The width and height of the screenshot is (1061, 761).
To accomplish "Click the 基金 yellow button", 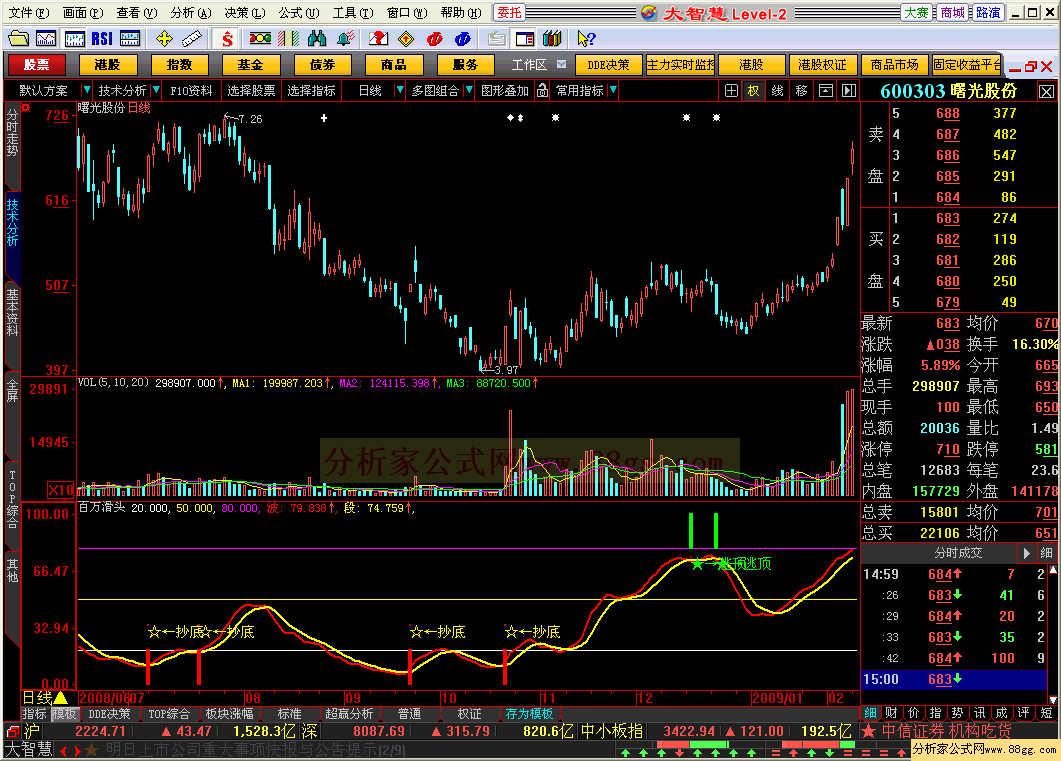I will pyautogui.click(x=250, y=65).
